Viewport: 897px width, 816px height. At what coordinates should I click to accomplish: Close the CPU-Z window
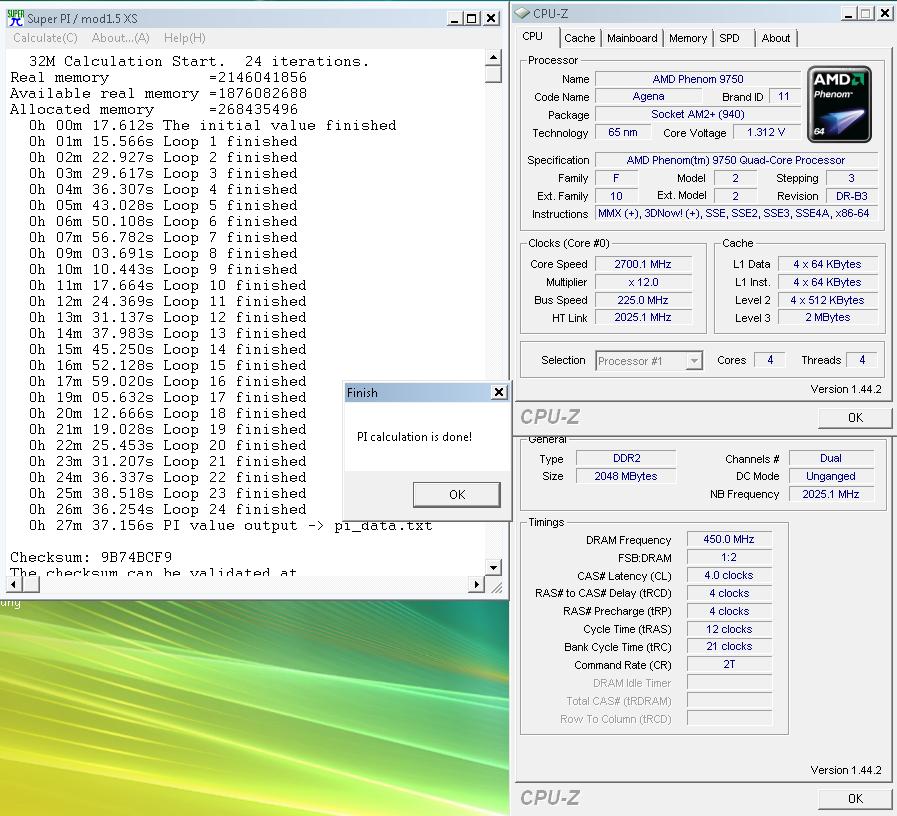tap(884, 13)
